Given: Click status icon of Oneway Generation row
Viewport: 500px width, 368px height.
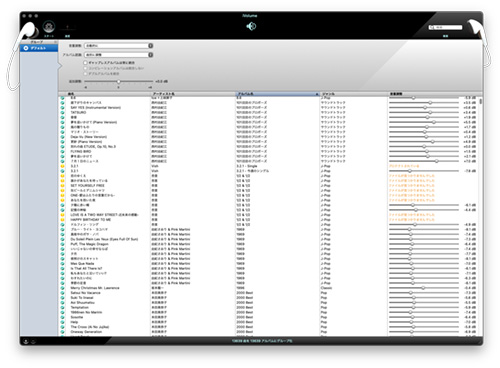Looking at the screenshot, I should [62, 332].
